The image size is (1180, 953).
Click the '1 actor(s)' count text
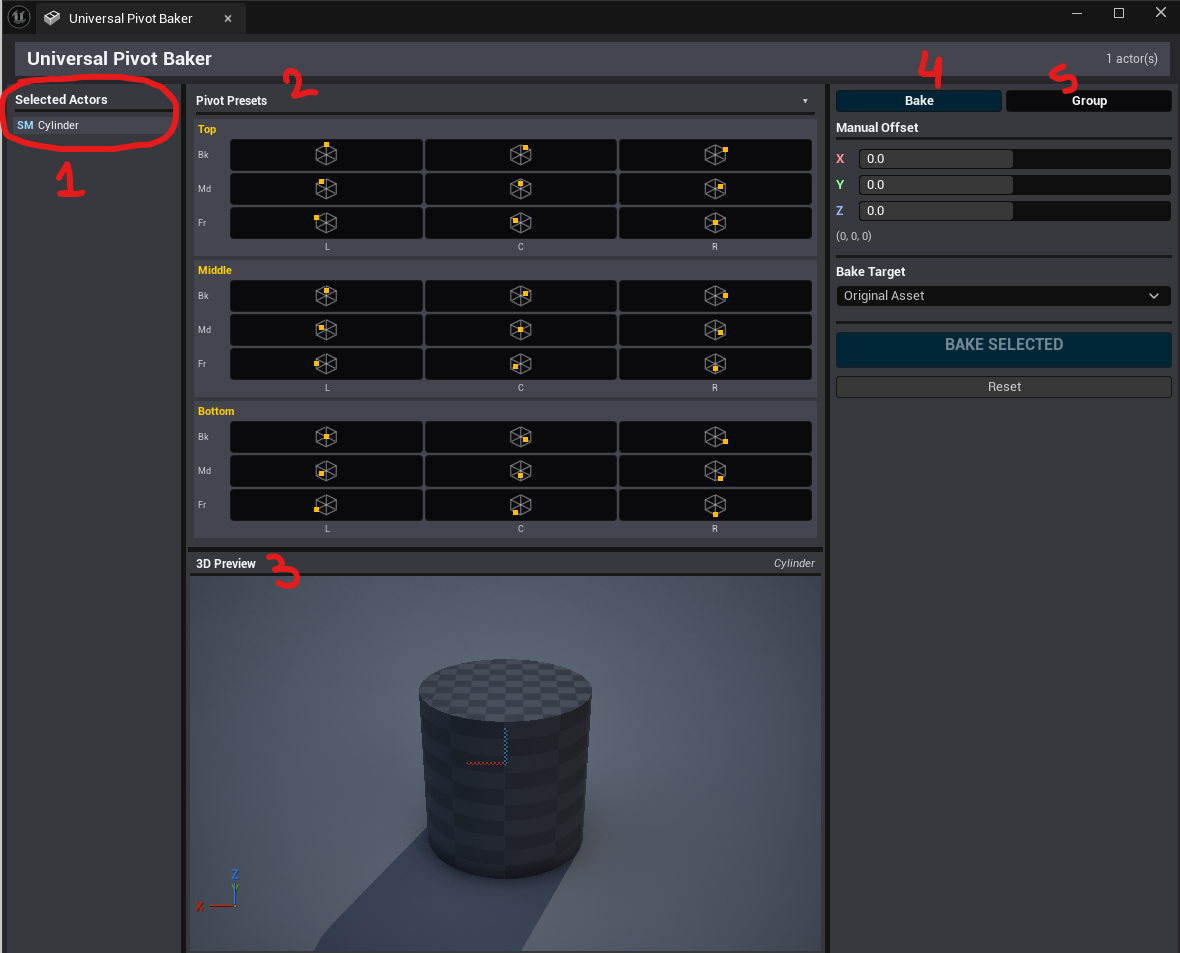[1131, 59]
